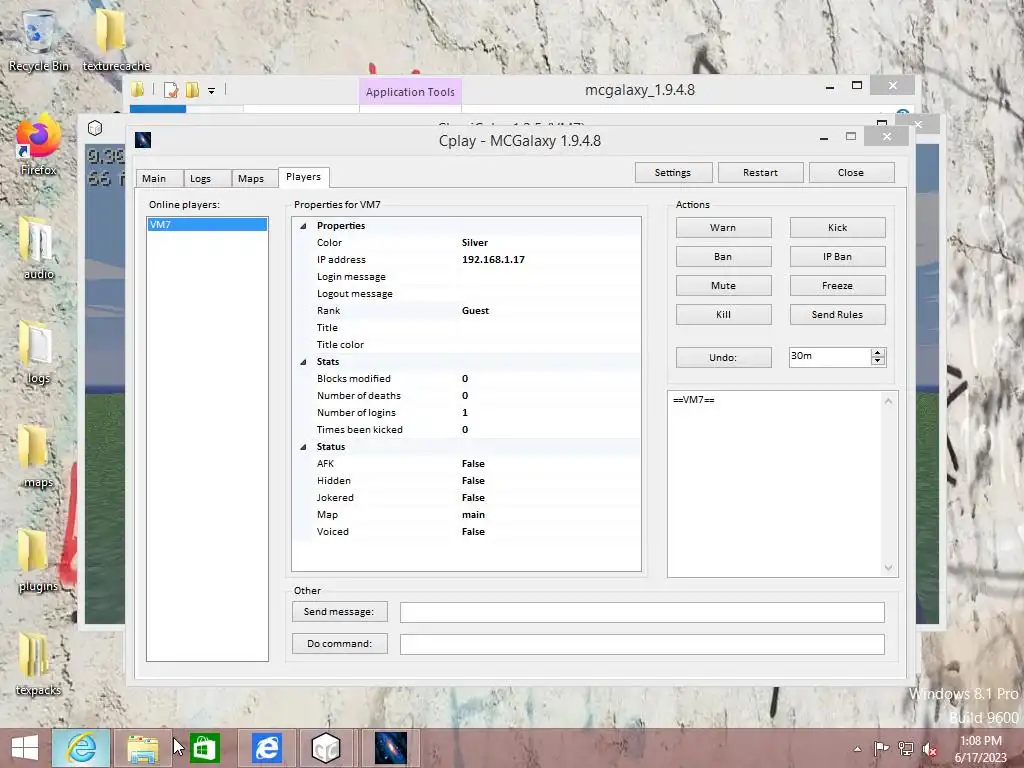Select the Map main status row
The width and height of the screenshot is (1024, 768).
tap(467, 515)
